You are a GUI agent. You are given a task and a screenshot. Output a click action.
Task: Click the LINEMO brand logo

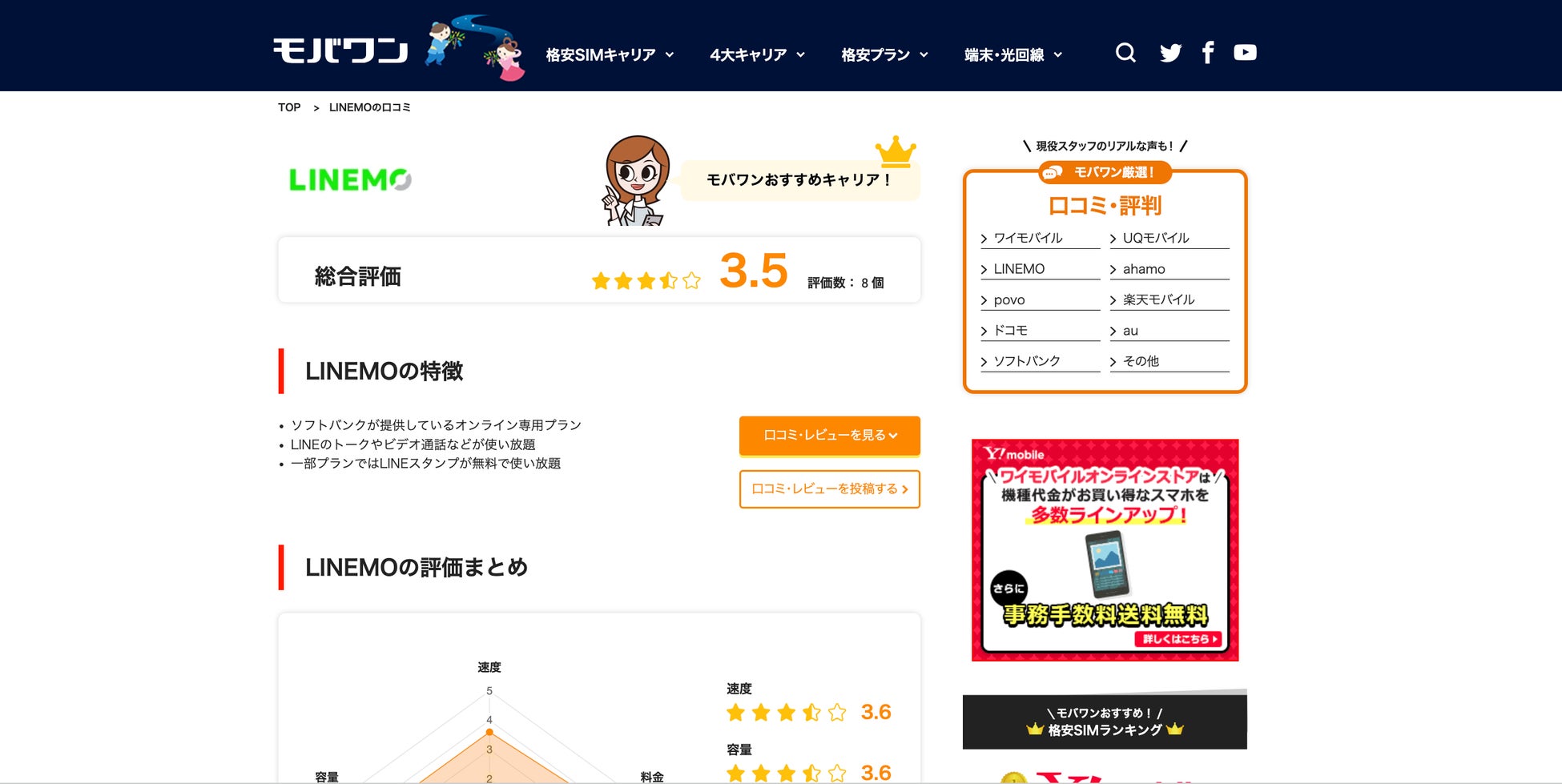[x=350, y=180]
